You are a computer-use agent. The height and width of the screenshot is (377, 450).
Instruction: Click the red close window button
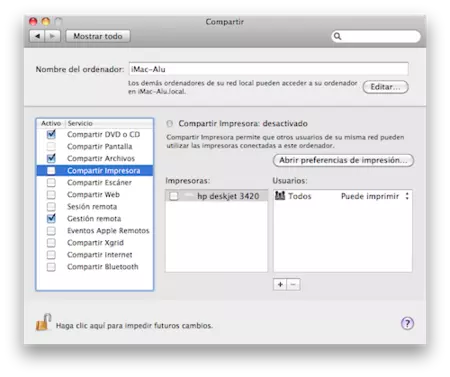click(33, 22)
